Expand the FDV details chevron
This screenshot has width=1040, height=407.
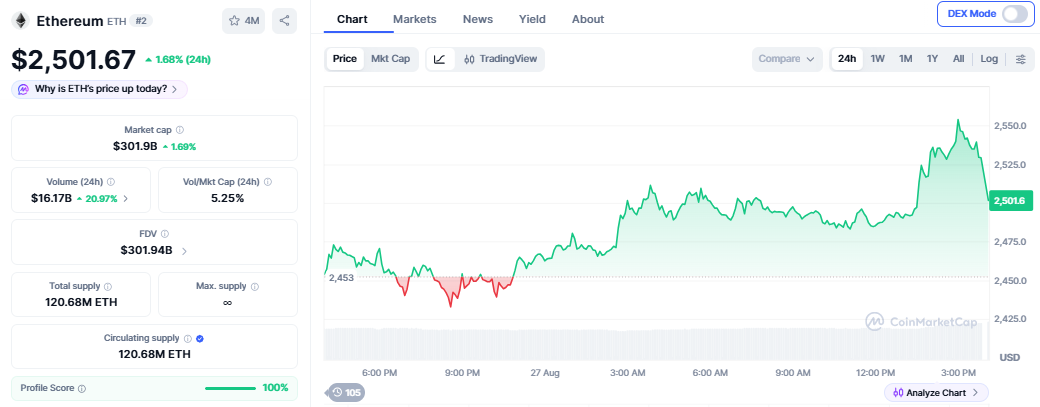click(184, 251)
